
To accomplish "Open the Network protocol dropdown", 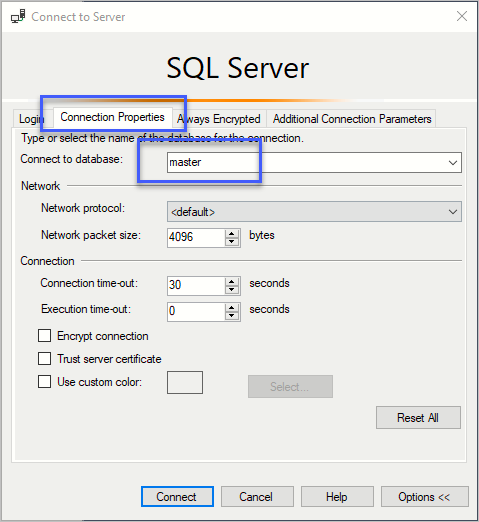I will pos(314,212).
